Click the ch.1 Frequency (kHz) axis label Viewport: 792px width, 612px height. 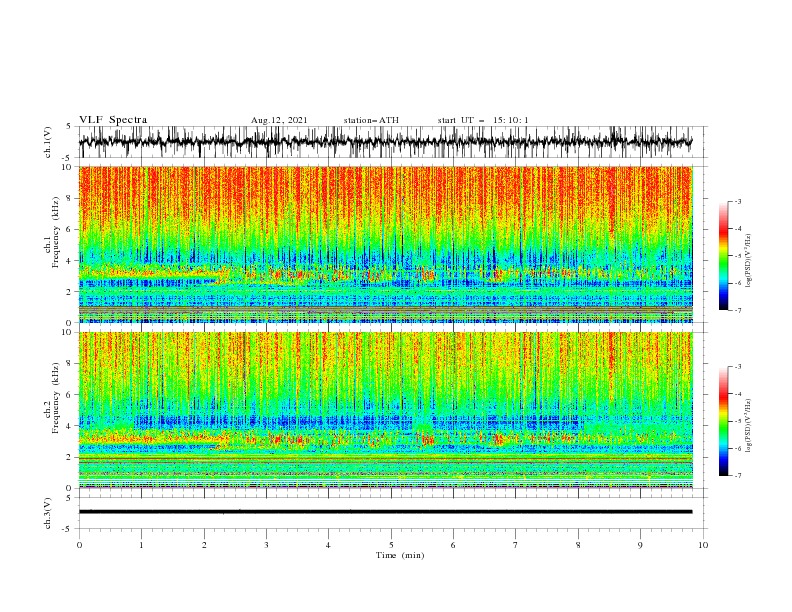[51, 230]
